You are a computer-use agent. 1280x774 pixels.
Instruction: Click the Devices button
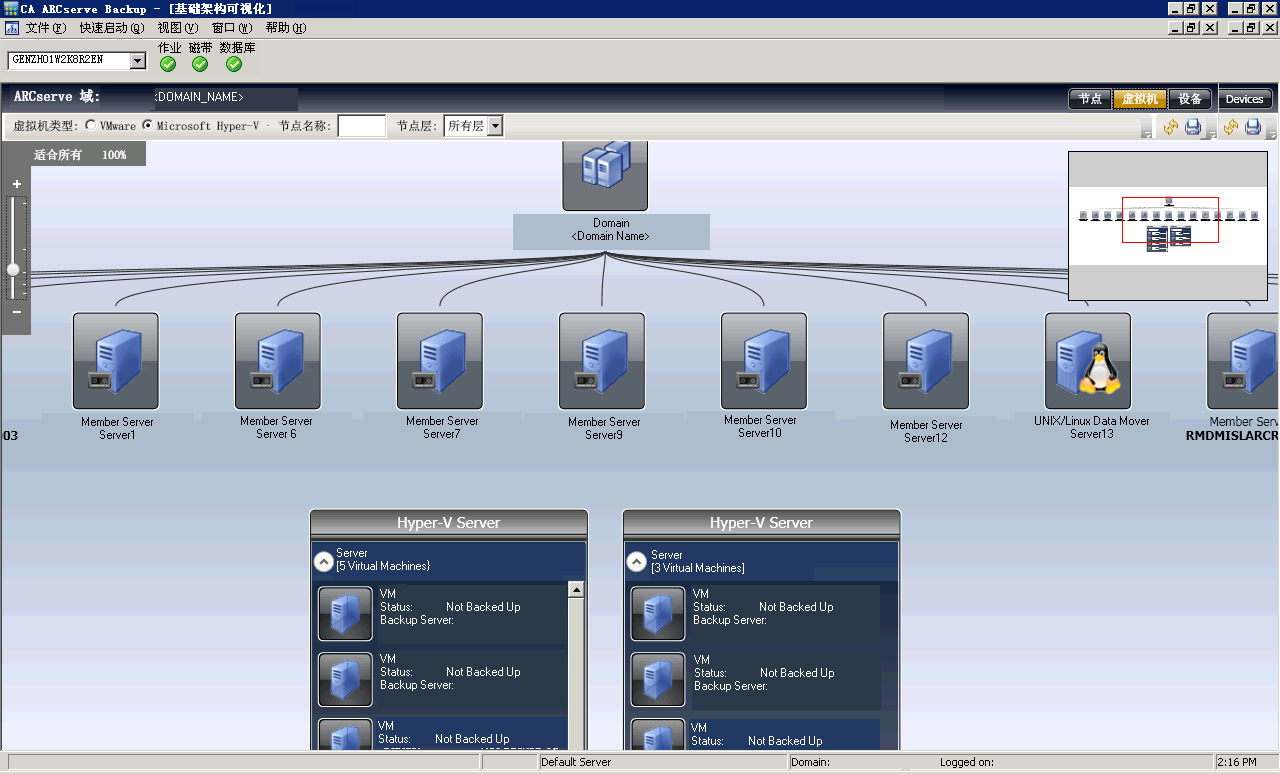tap(1245, 99)
